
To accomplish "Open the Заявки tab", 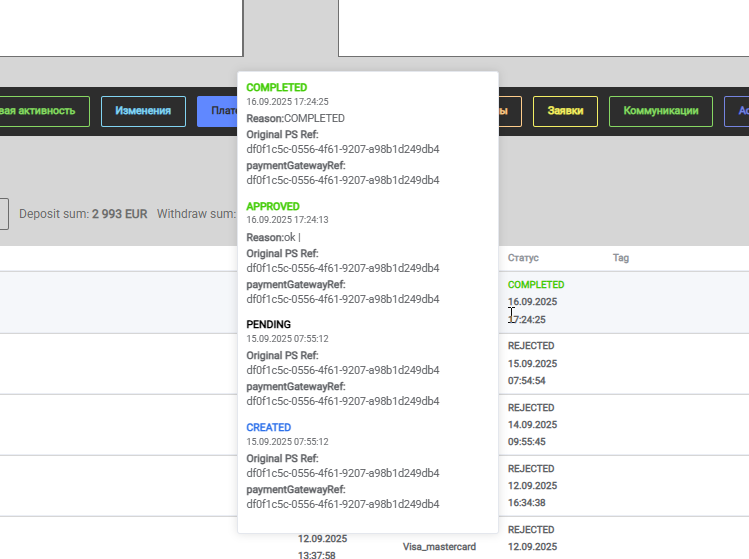I will click(x=565, y=111).
